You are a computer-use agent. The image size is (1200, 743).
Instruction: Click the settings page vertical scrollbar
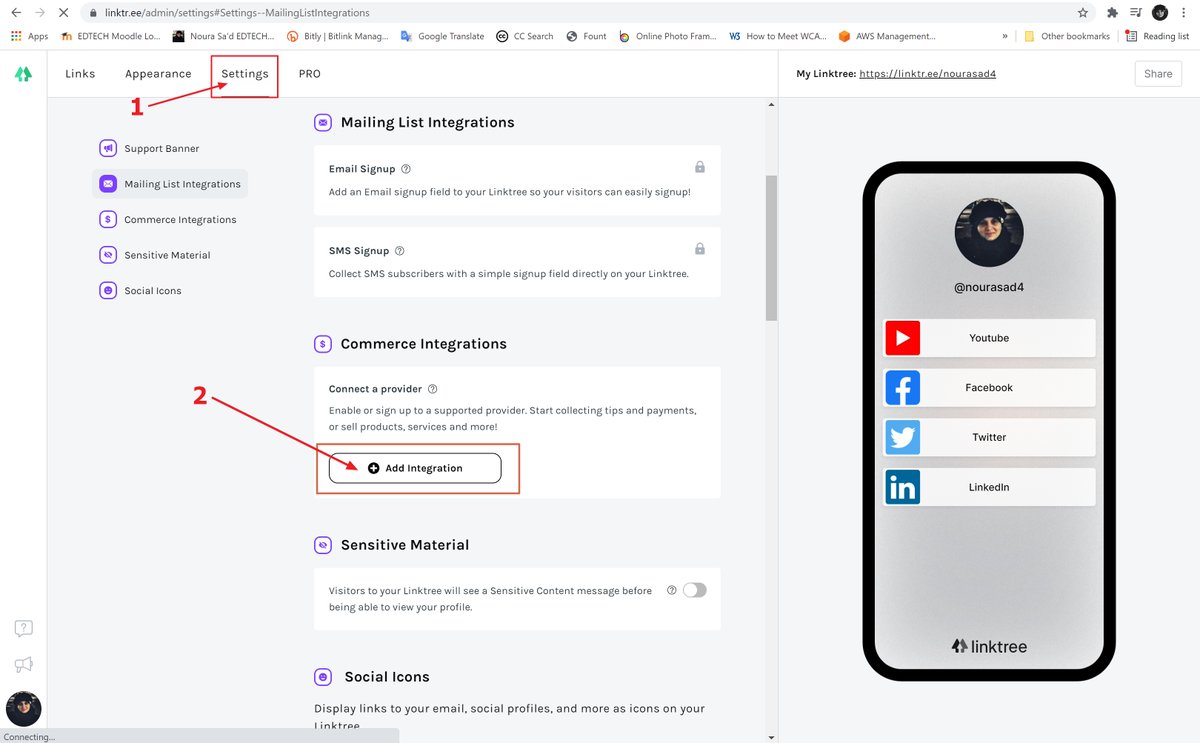click(x=771, y=248)
